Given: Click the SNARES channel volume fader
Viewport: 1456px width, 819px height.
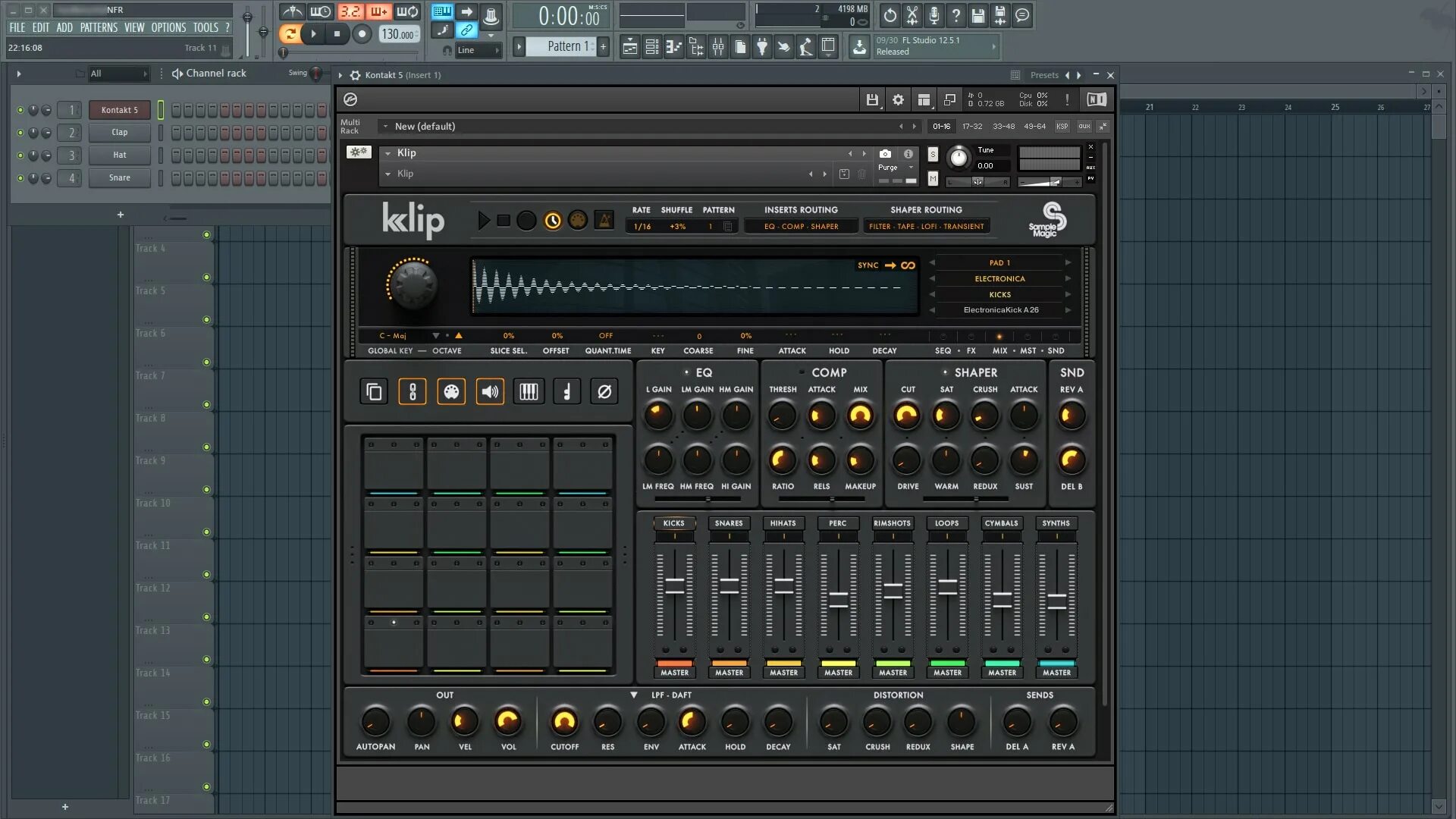Looking at the screenshot, I should [x=729, y=585].
